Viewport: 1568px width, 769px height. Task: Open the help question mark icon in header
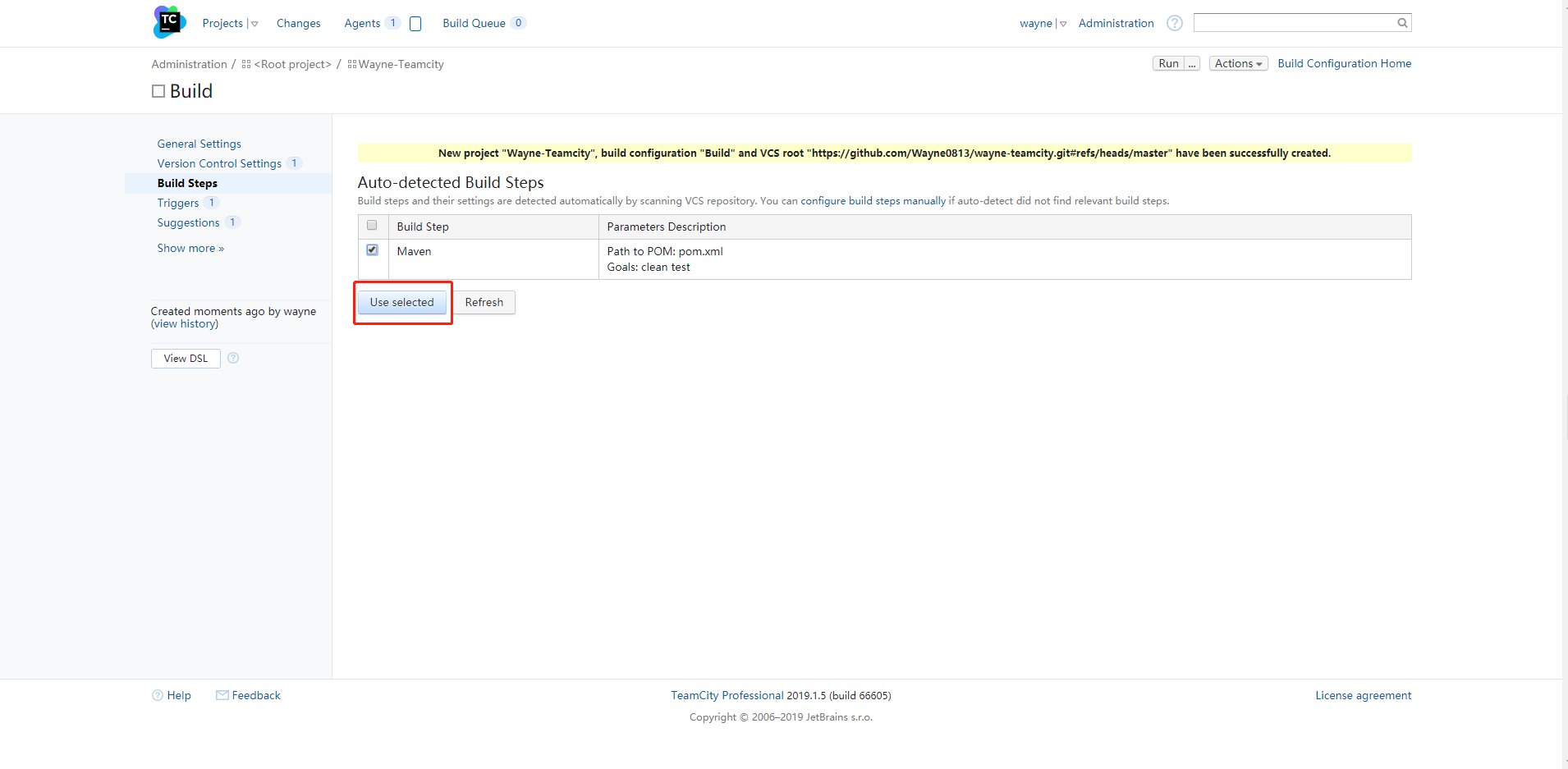(x=1175, y=23)
